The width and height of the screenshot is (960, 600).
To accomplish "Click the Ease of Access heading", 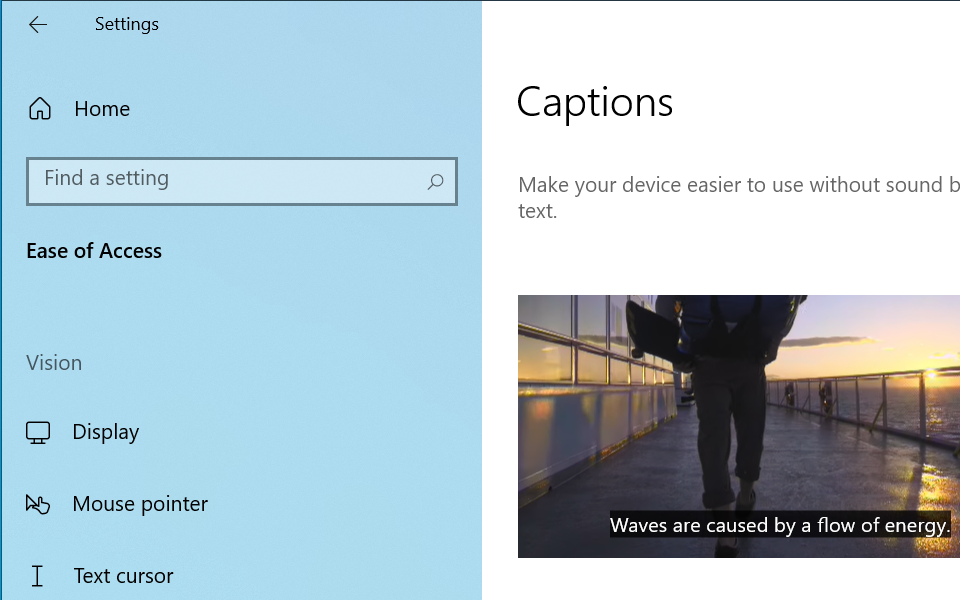I will tap(94, 250).
